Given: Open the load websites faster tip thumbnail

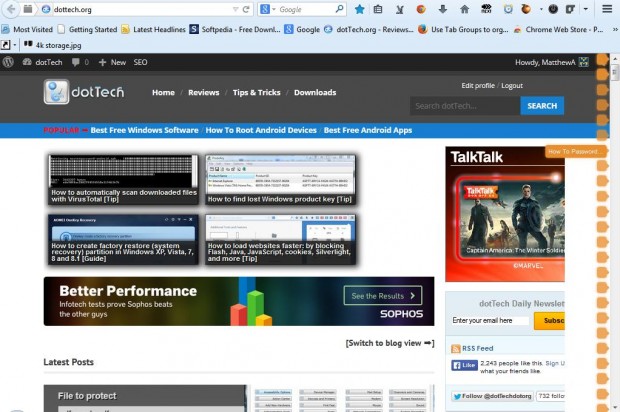Looking at the screenshot, I should point(280,240).
